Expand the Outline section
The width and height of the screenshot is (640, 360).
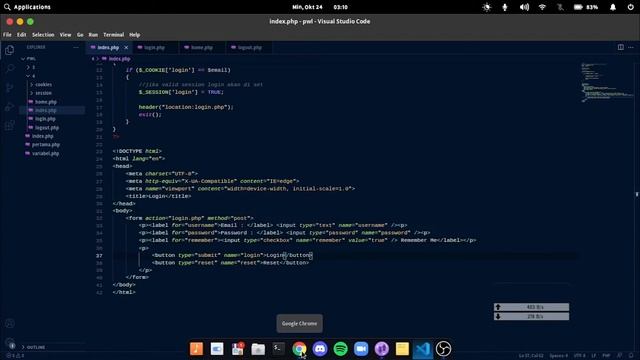[x=33, y=347]
